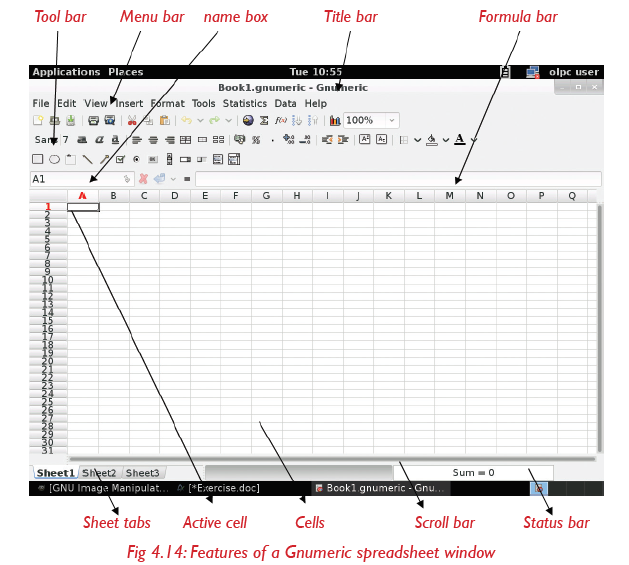The height and width of the screenshot is (565, 629).
Task: Open the zoom 100% dropdown
Action: (392, 120)
